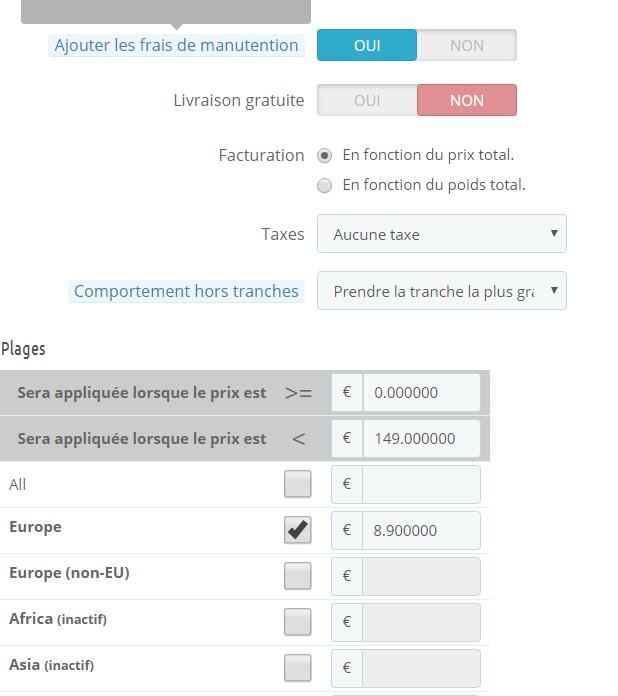This screenshot has width=618, height=696.
Task: Click the minimum price field 0.000000
Action: pos(421,392)
